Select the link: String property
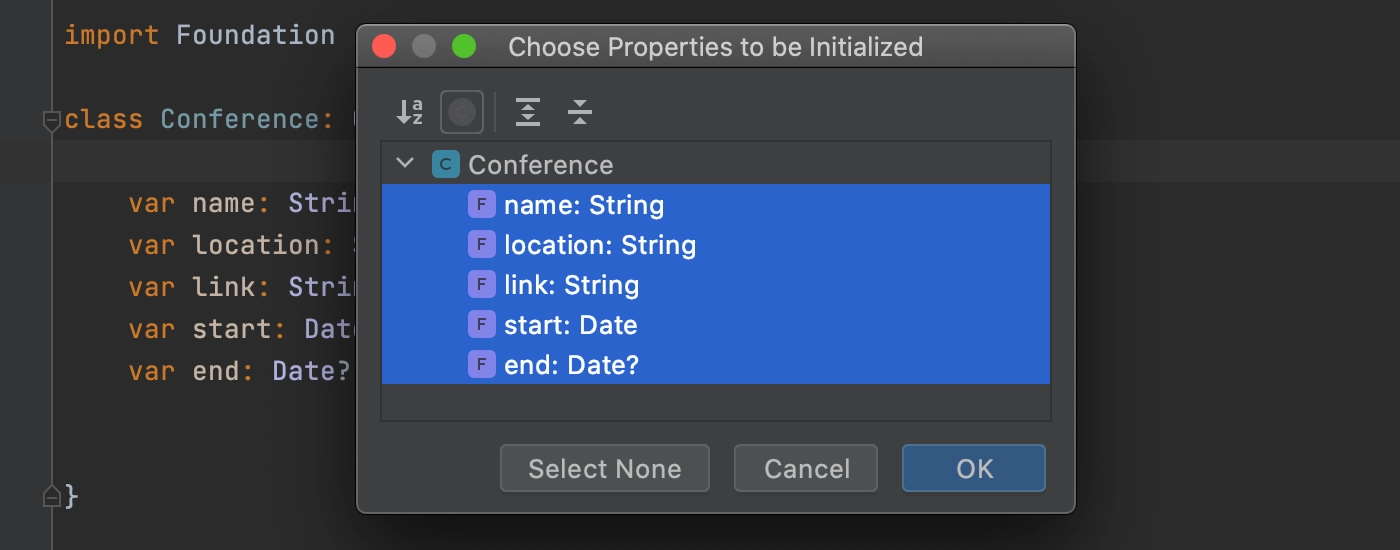This screenshot has height=550, width=1400. click(716, 285)
